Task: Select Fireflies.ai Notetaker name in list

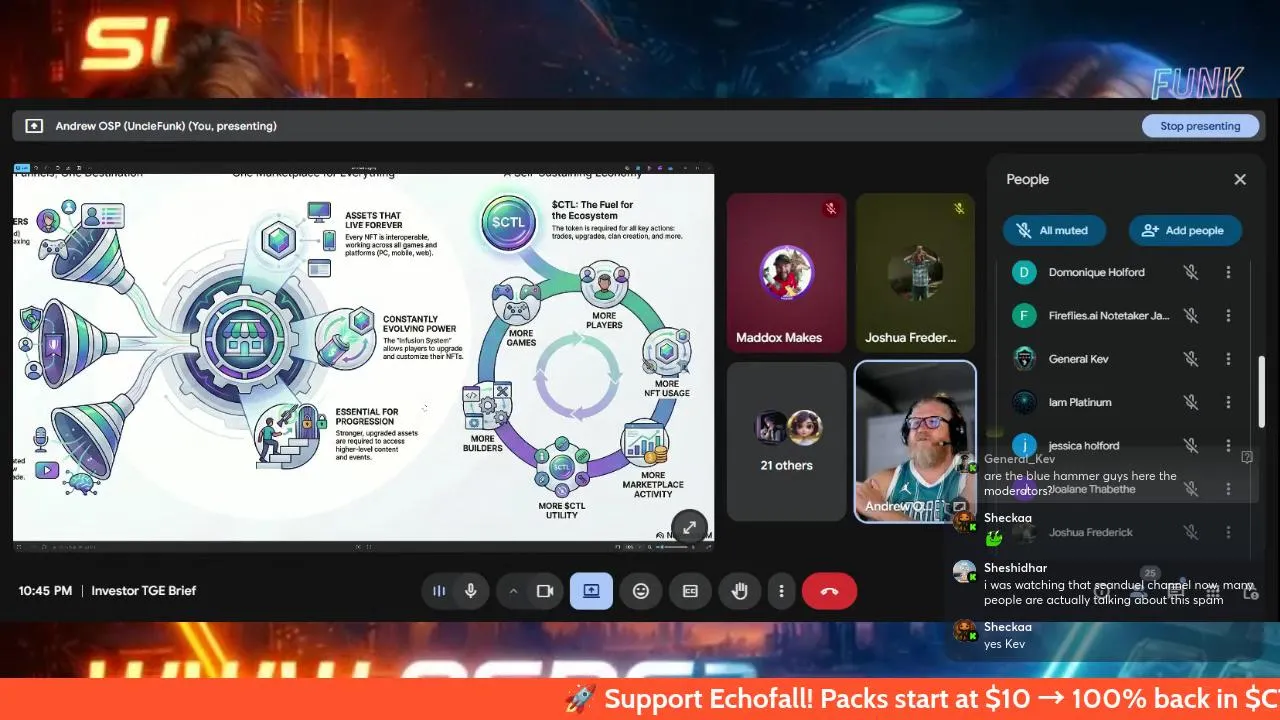Action: 1109,315
